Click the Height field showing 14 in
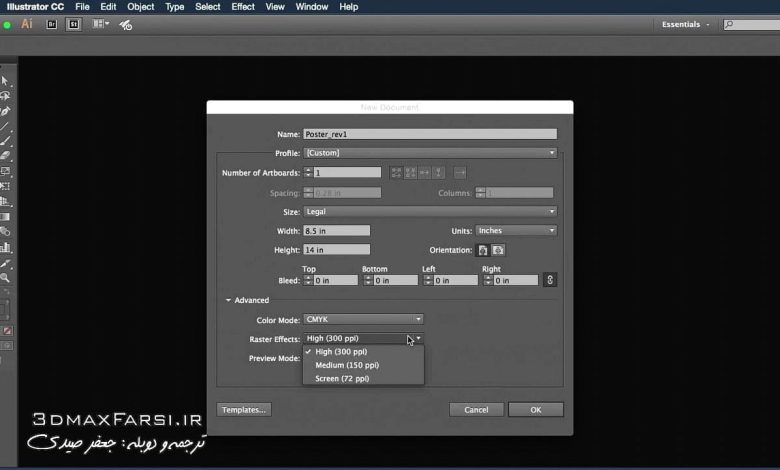Screen dimensions: 780x470 (337, 250)
